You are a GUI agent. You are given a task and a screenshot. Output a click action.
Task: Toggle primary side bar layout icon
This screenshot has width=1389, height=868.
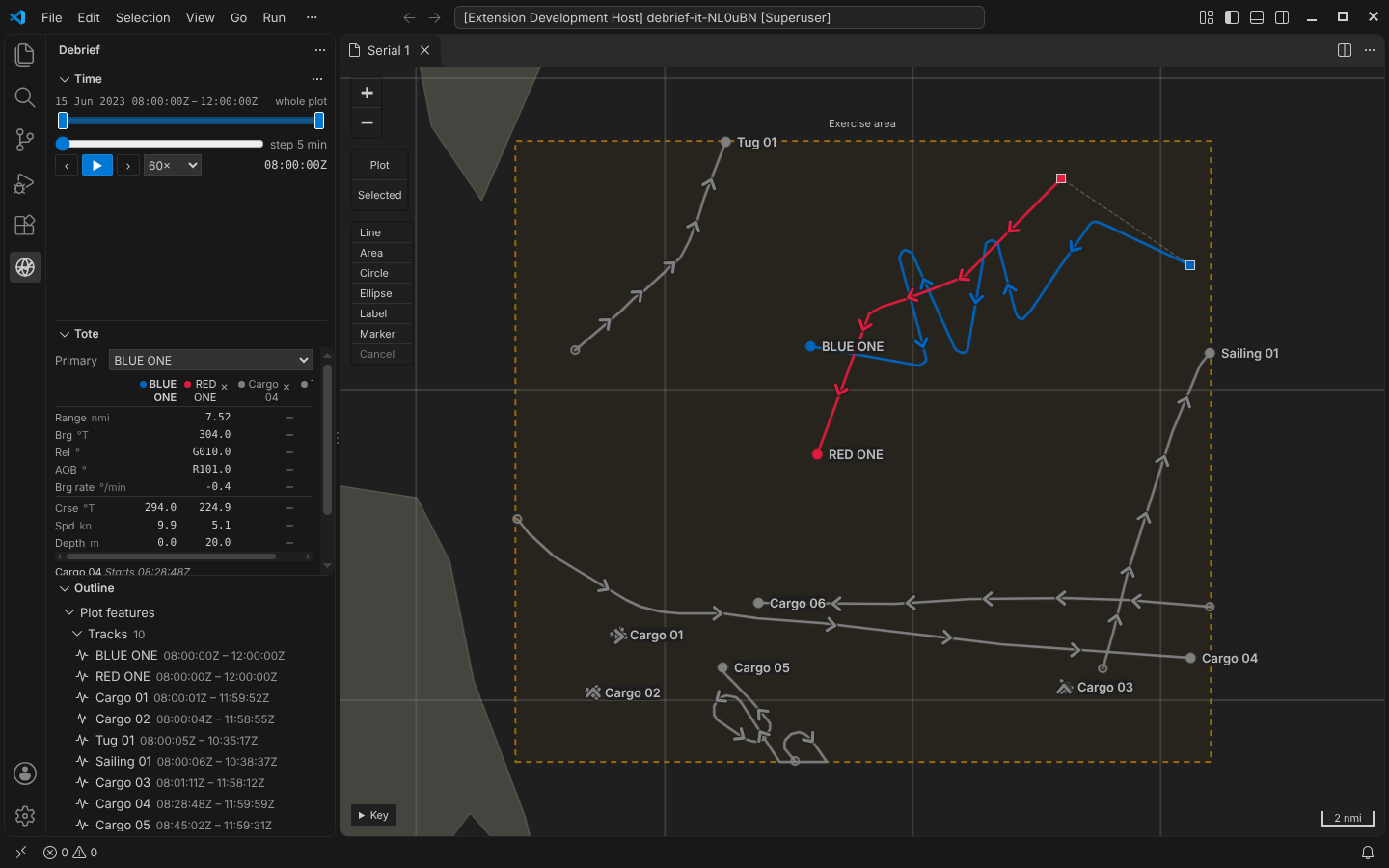click(x=1232, y=17)
